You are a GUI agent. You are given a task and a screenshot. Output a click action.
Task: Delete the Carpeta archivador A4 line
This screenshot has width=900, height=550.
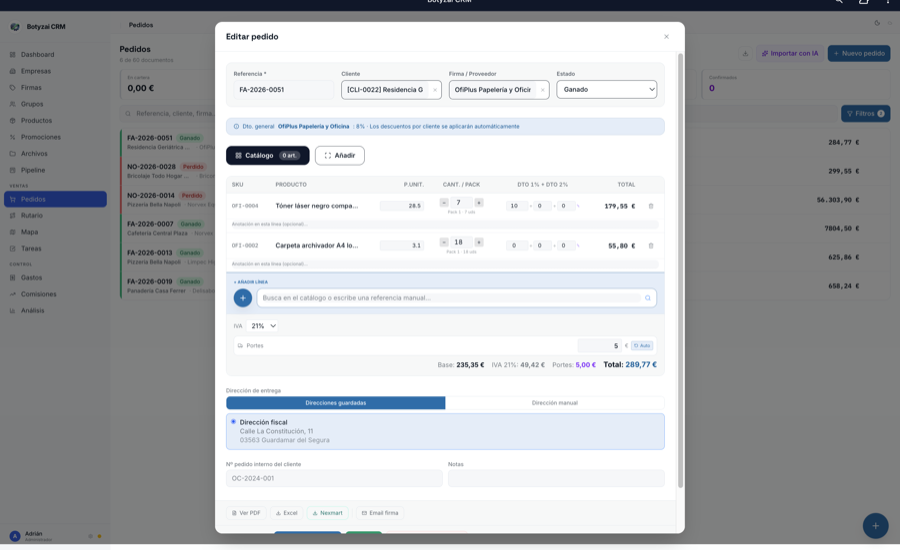click(650, 246)
